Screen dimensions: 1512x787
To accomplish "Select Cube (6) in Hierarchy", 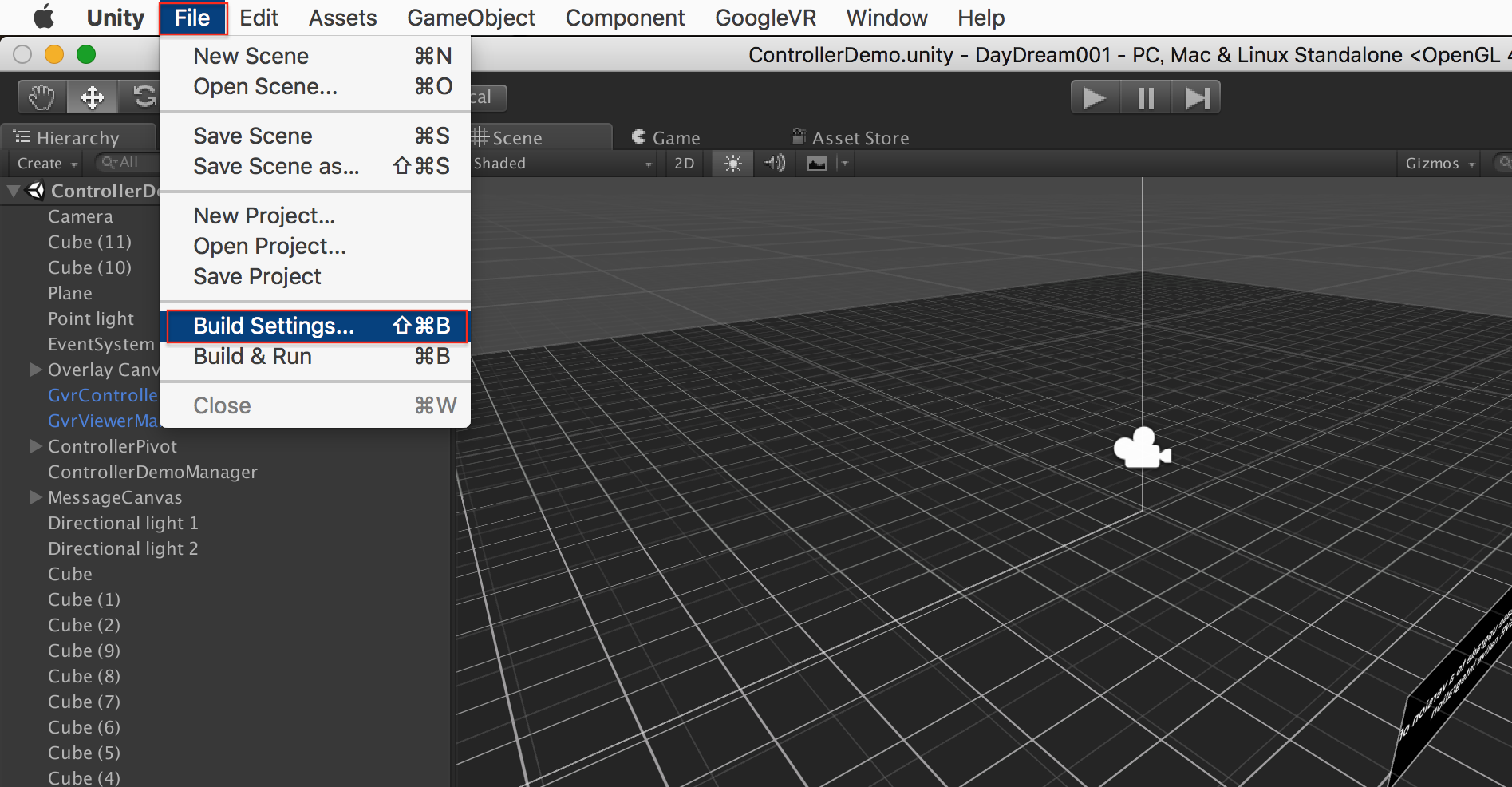I will pos(84,727).
